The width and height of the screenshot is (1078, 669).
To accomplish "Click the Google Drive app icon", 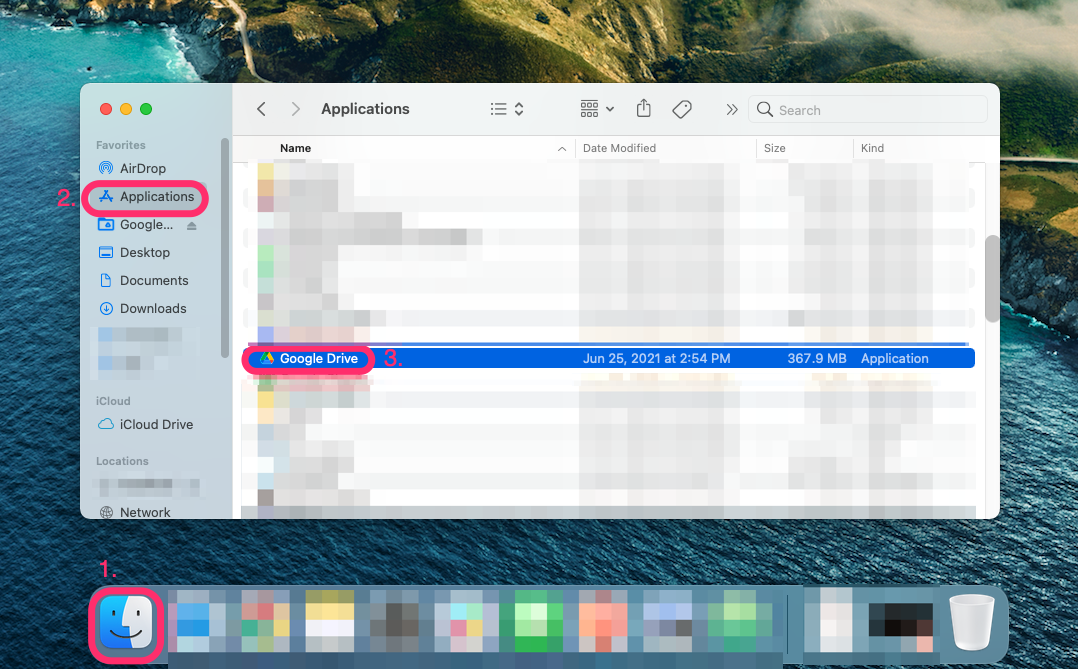I will pyautogui.click(x=266, y=358).
